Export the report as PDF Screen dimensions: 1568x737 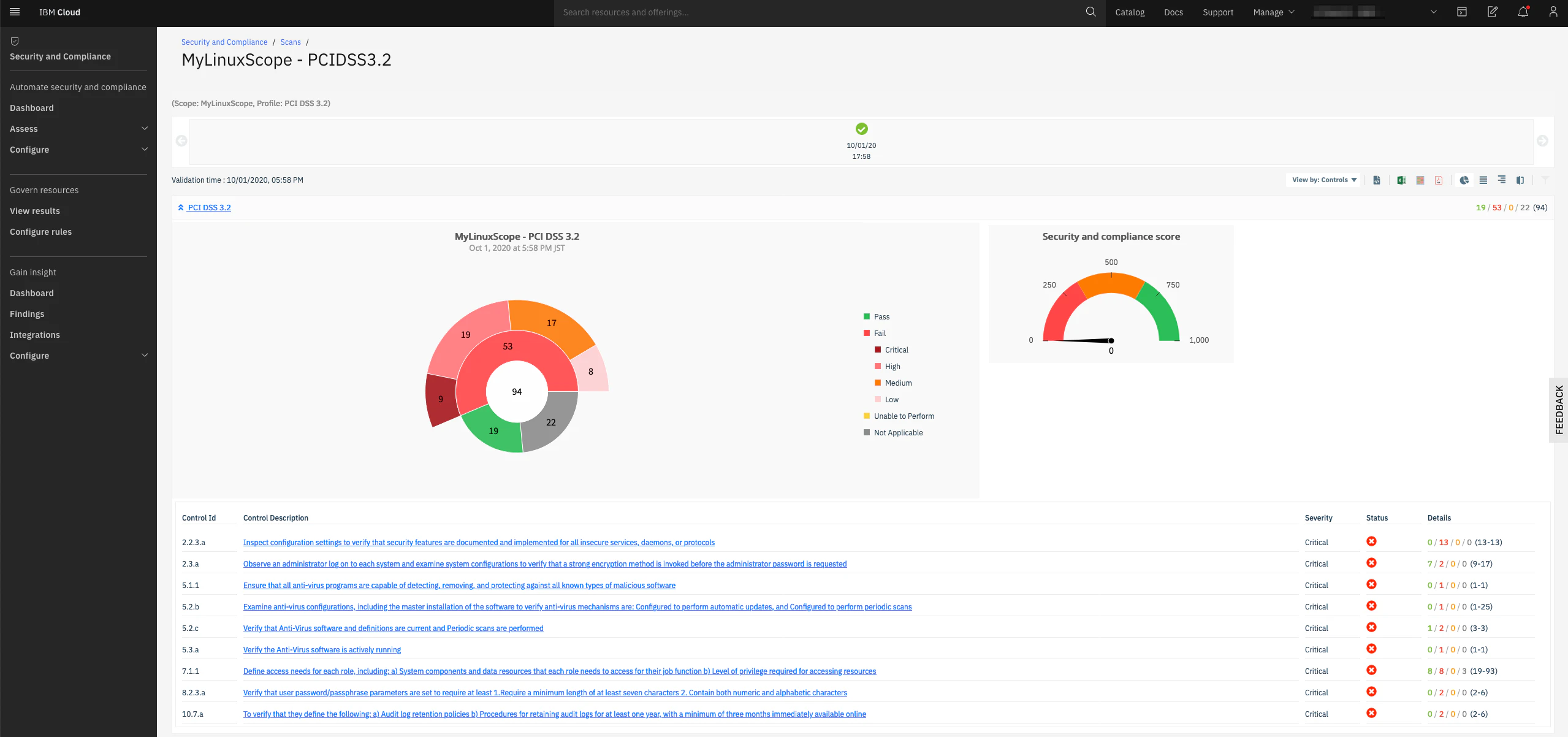[x=1438, y=180]
